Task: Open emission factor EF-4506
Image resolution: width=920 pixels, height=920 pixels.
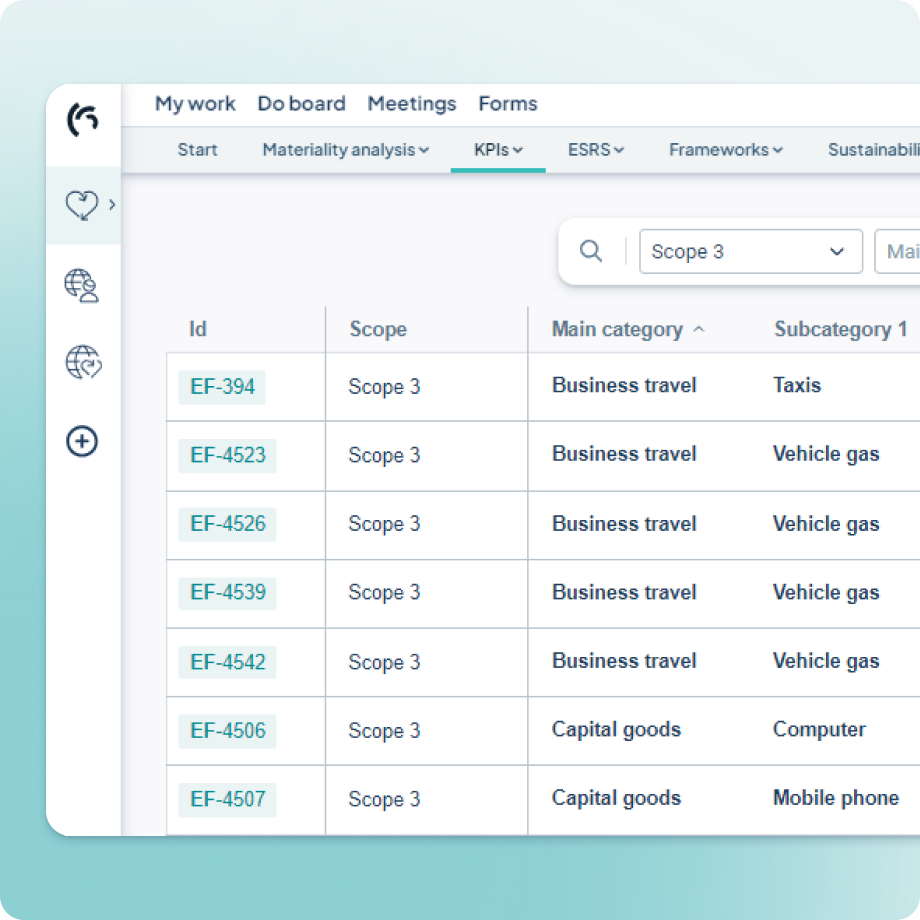Action: 227,731
